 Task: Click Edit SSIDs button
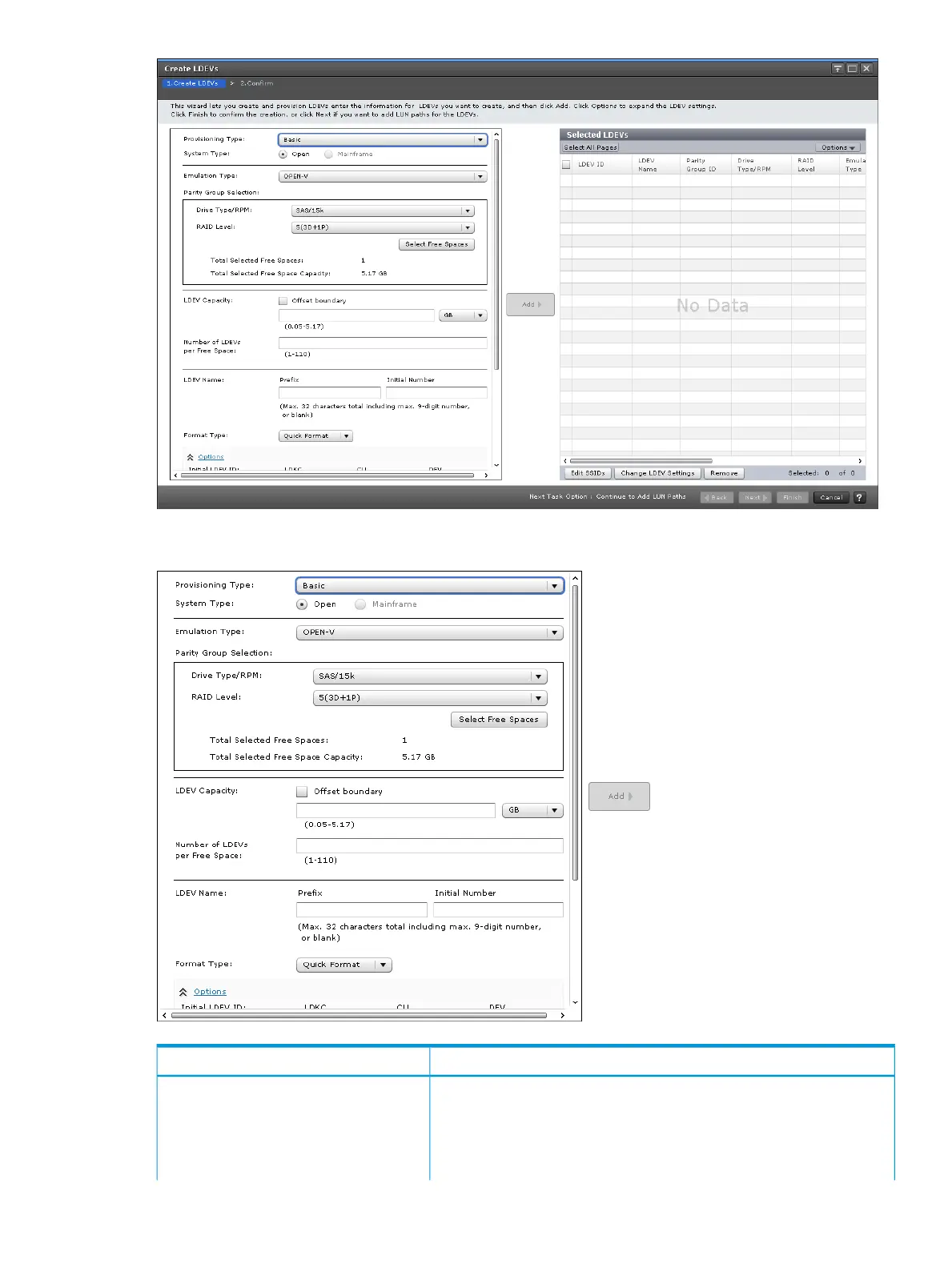pyautogui.click(x=588, y=473)
